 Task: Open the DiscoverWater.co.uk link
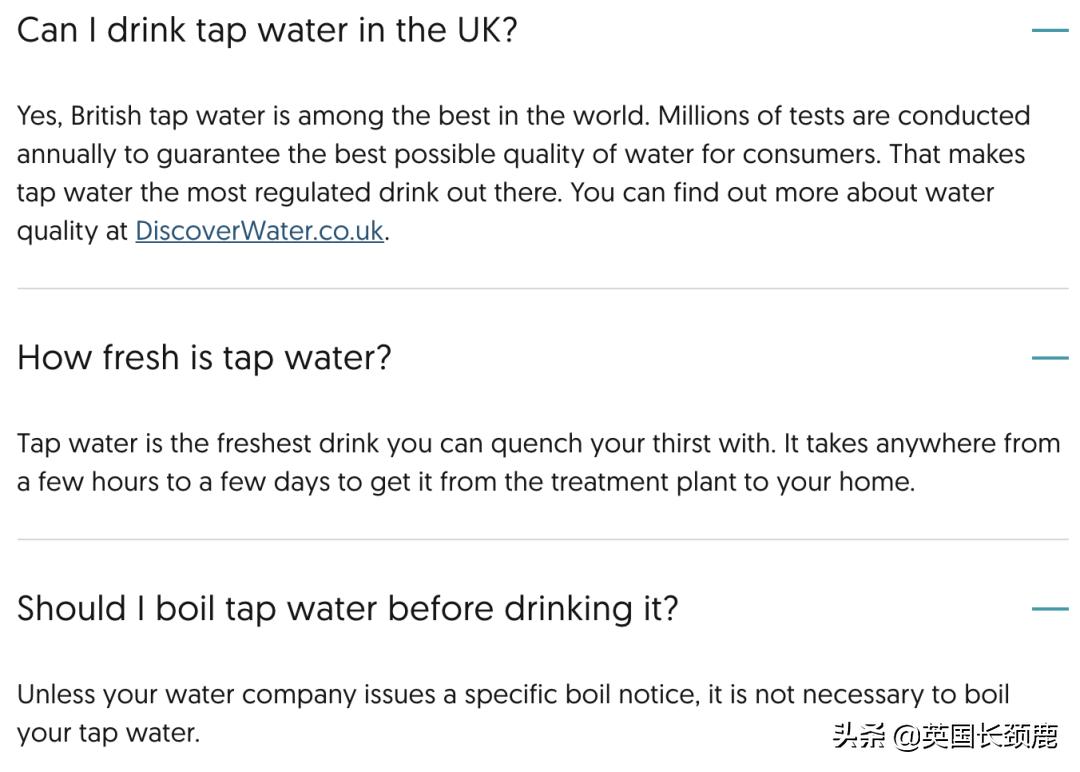(259, 231)
